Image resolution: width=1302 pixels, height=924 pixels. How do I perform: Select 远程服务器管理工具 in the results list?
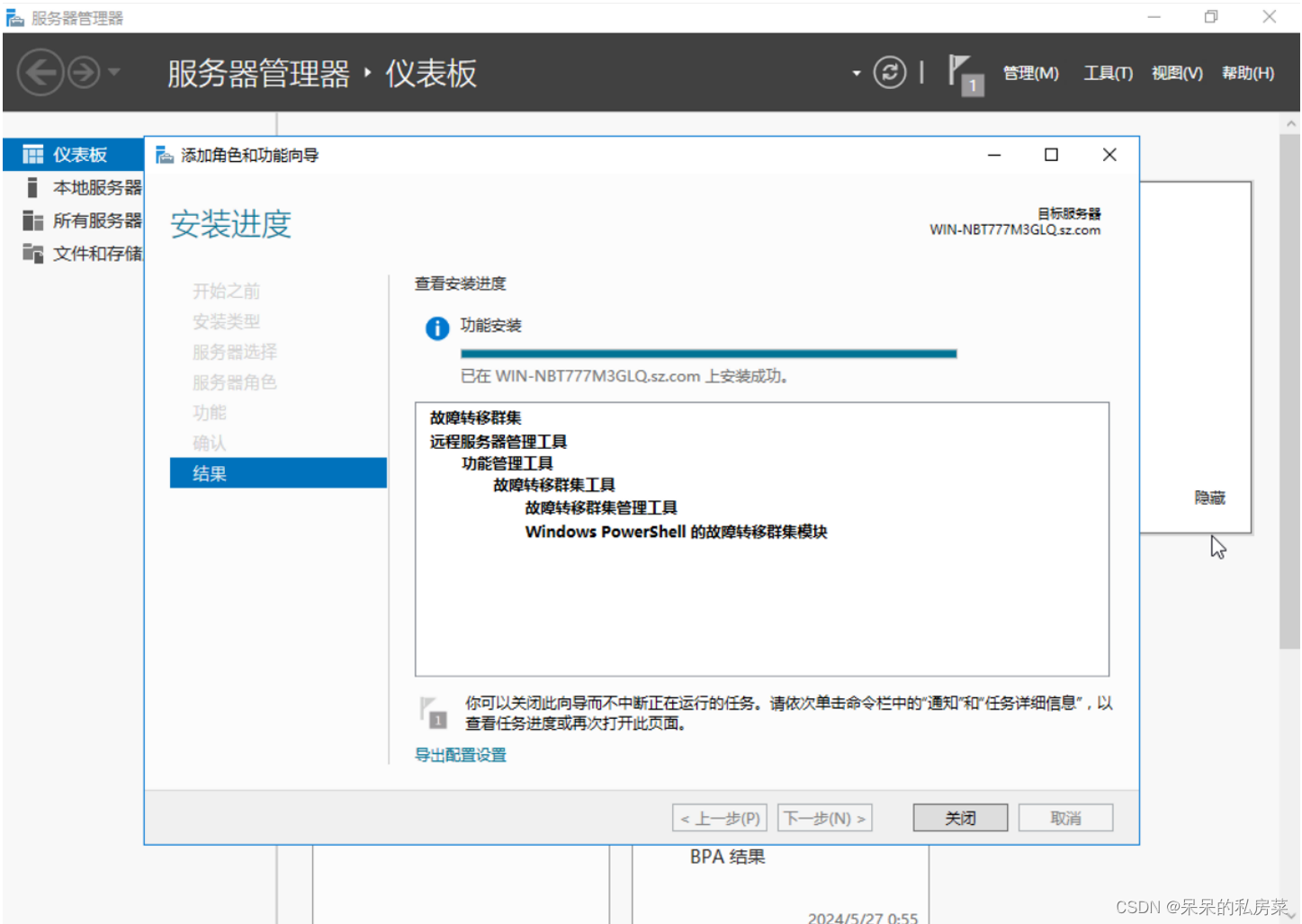pyautogui.click(x=498, y=442)
